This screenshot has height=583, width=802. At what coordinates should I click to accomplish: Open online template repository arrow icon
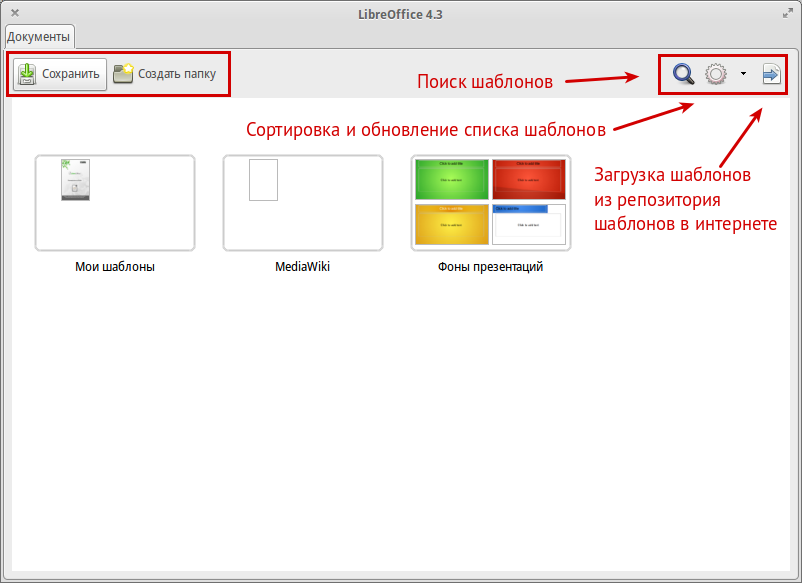(771, 74)
